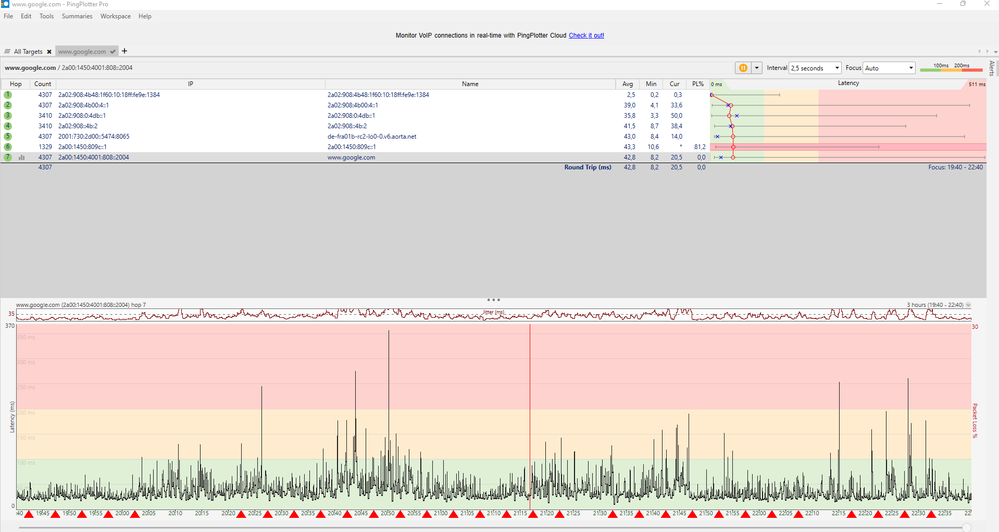Click the Latency graph column header

click(x=848, y=83)
